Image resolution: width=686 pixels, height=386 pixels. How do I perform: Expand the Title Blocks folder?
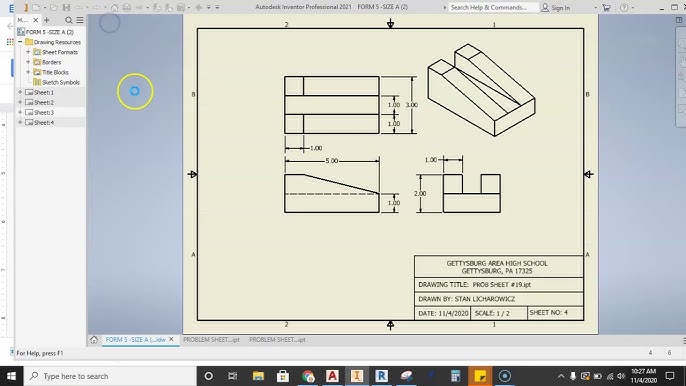(x=28, y=72)
